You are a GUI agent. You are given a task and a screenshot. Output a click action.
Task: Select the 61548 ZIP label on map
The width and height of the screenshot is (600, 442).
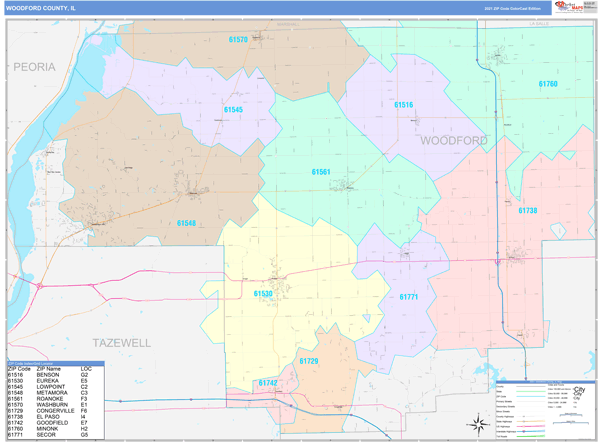186,223
